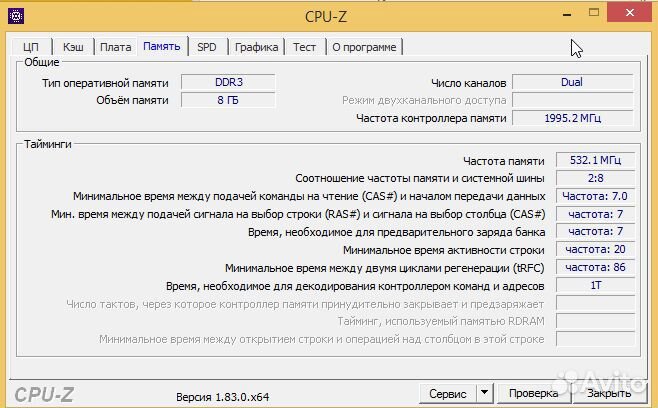The width and height of the screenshot is (658, 408).
Task: Click the Проверка button
Action: [533, 394]
